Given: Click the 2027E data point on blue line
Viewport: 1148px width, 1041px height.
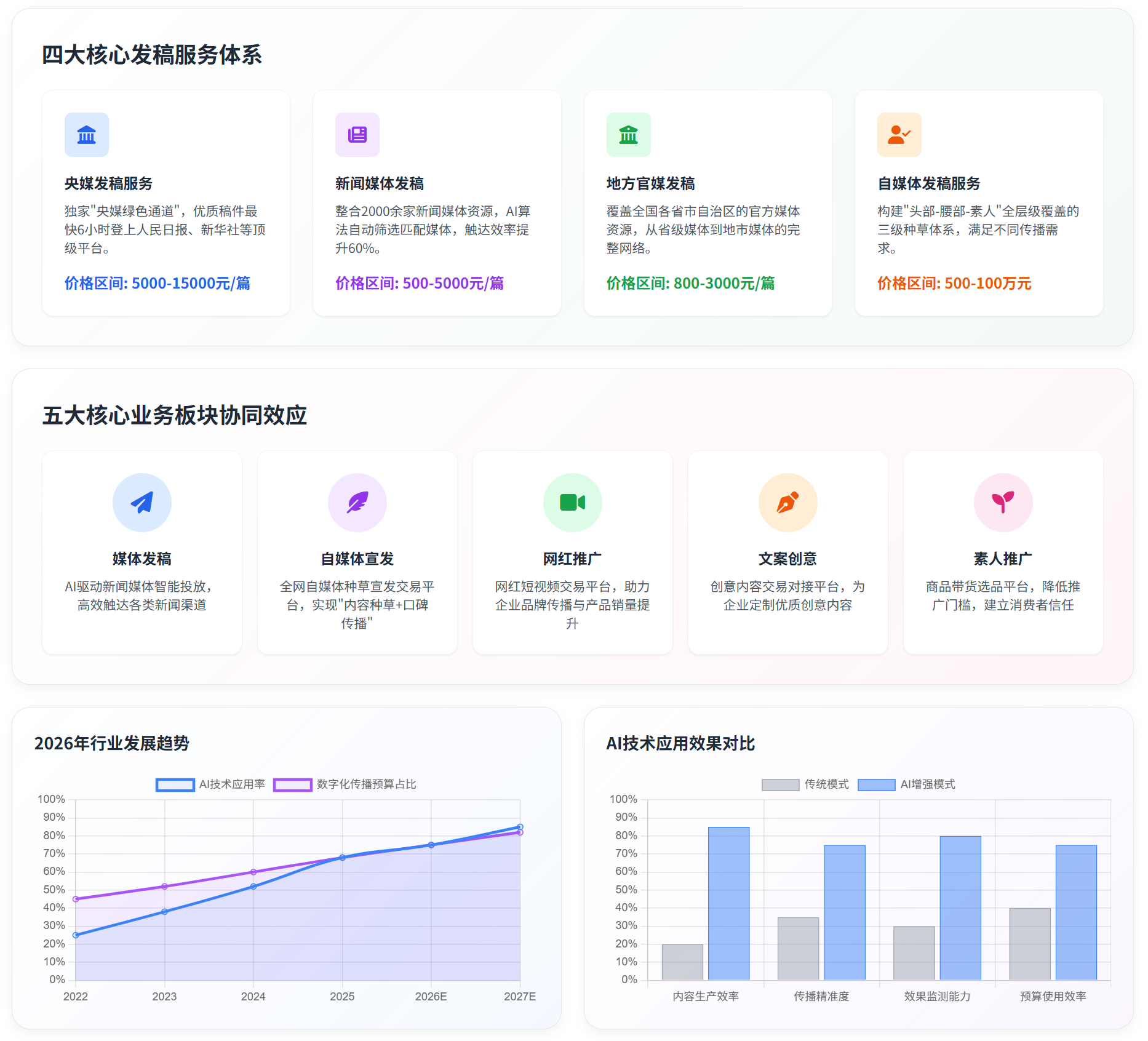Looking at the screenshot, I should click(x=520, y=827).
